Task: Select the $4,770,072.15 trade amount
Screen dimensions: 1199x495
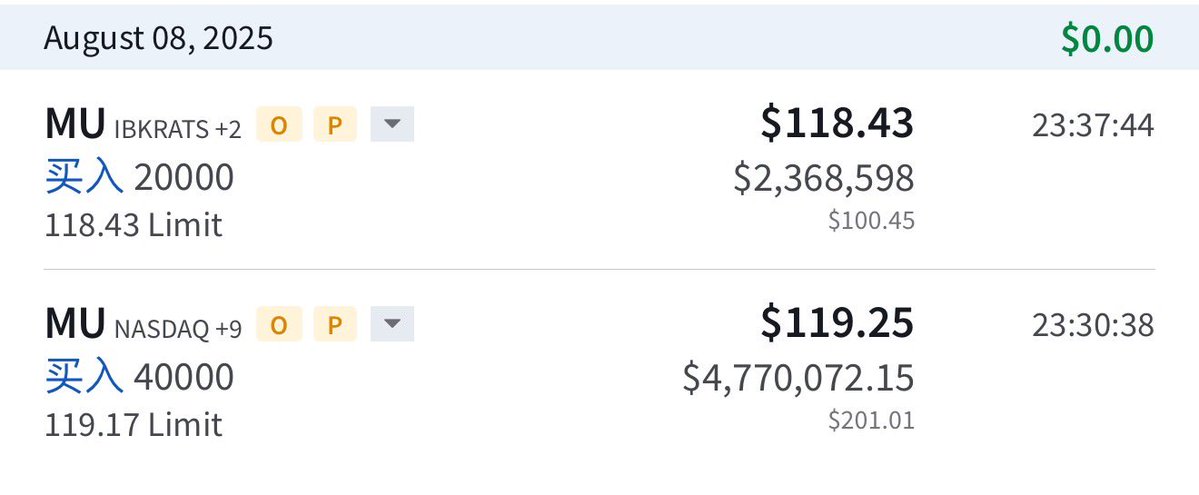Action: coord(798,377)
